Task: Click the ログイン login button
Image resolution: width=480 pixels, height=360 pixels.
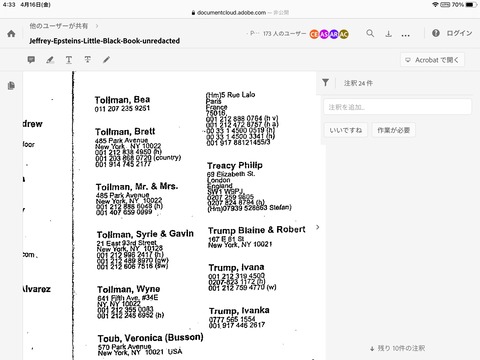Action: (x=459, y=33)
